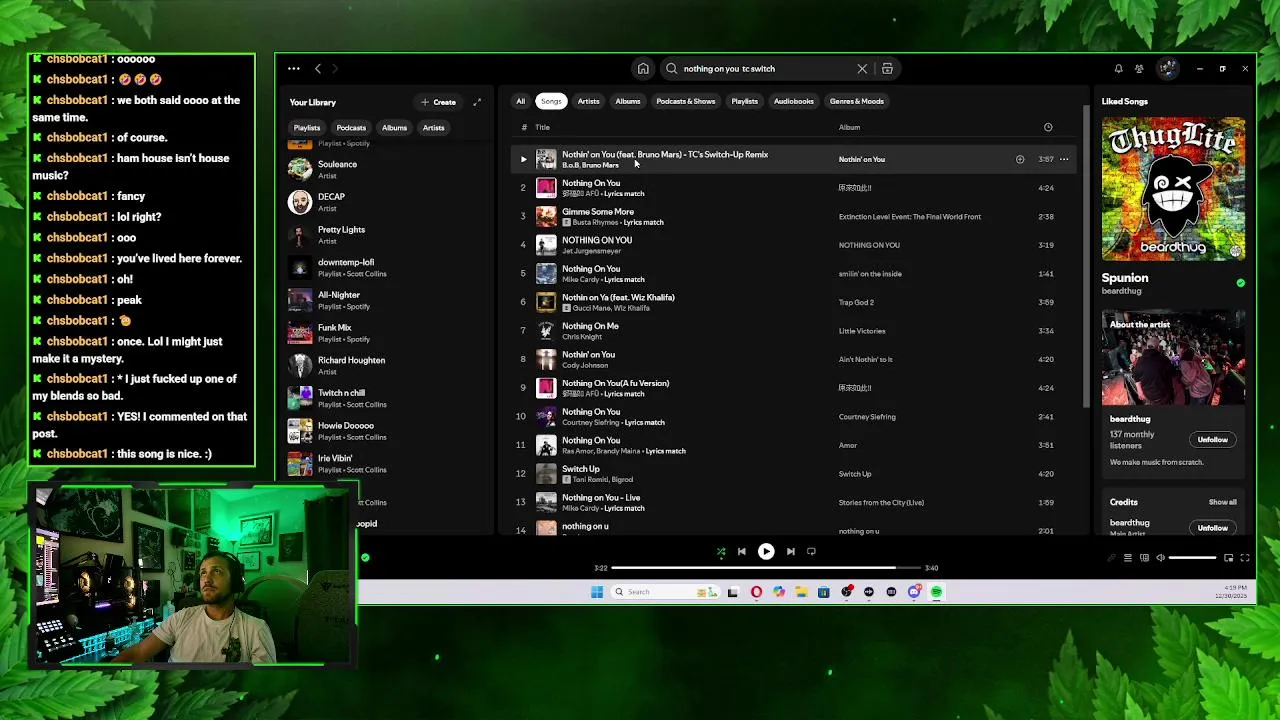Viewport: 1280px width, 720px height.
Task: Open the Spotify three-dots app menu
Action: click(294, 69)
